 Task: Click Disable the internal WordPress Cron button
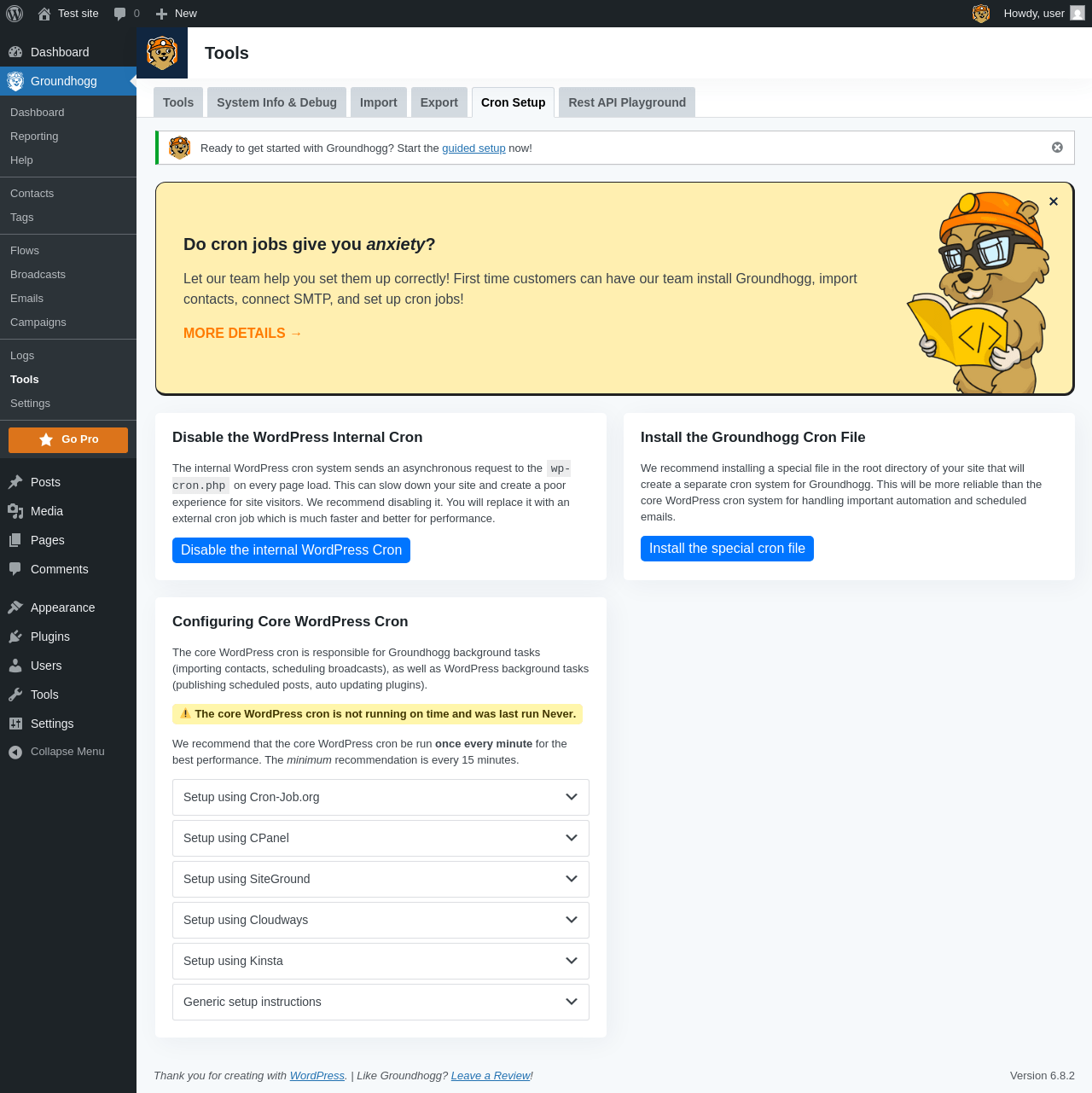291,550
